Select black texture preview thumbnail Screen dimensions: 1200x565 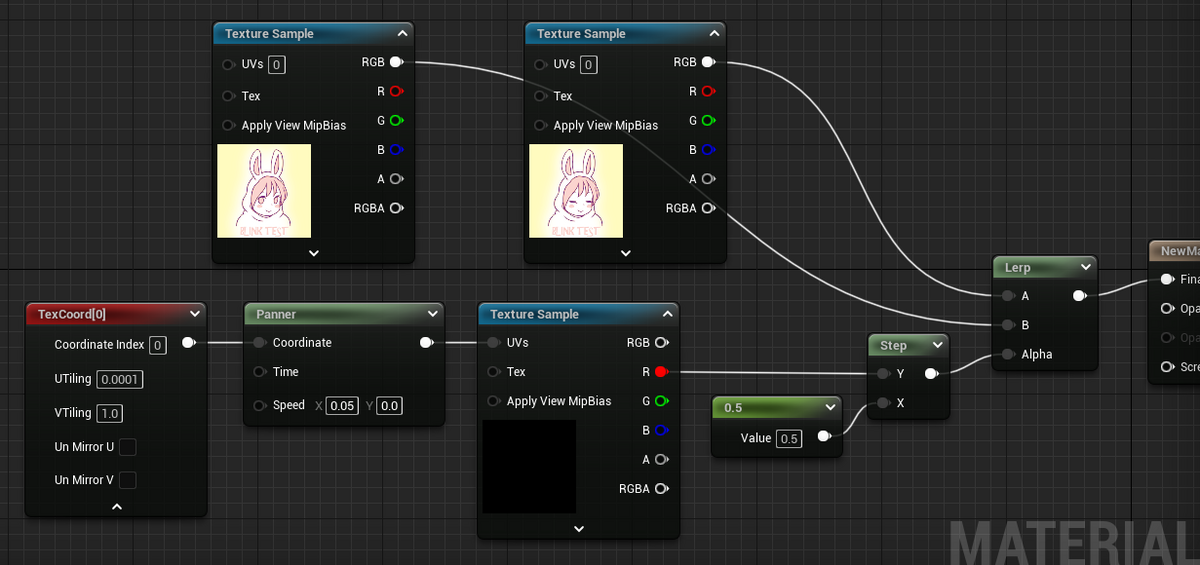tap(529, 467)
